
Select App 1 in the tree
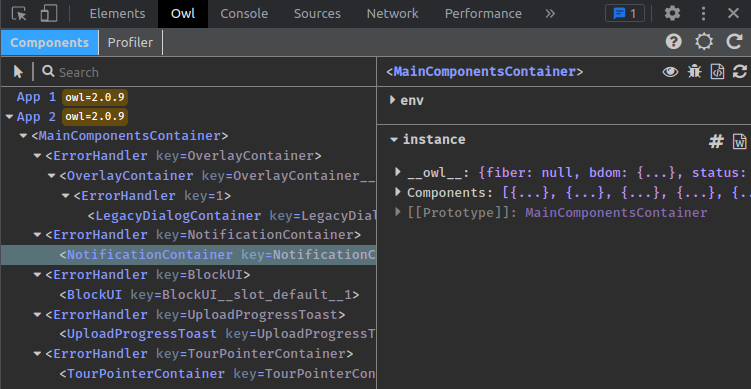pyautogui.click(x=36, y=97)
